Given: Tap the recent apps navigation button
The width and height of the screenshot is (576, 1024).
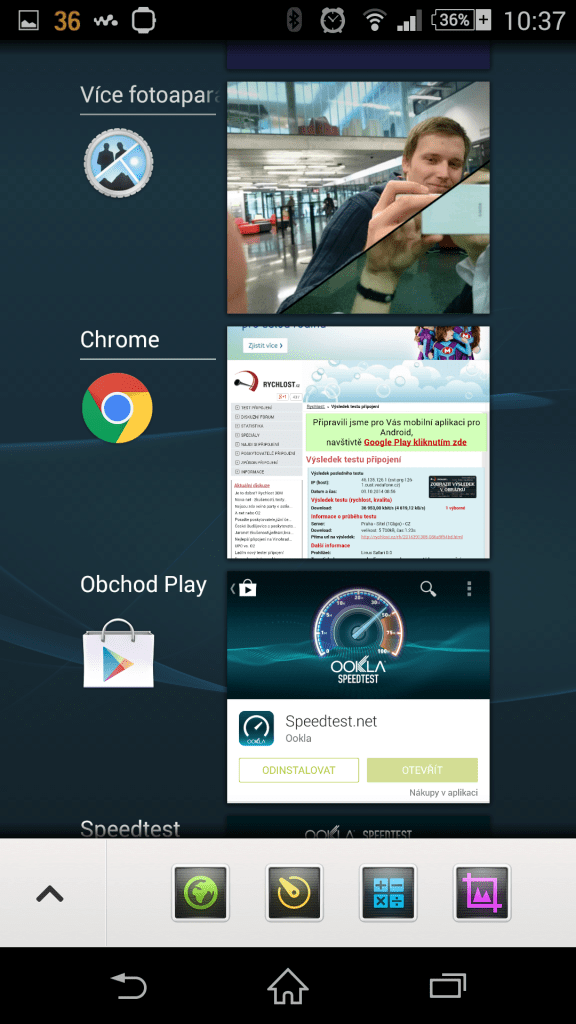Looking at the screenshot, I should pyautogui.click(x=447, y=985).
